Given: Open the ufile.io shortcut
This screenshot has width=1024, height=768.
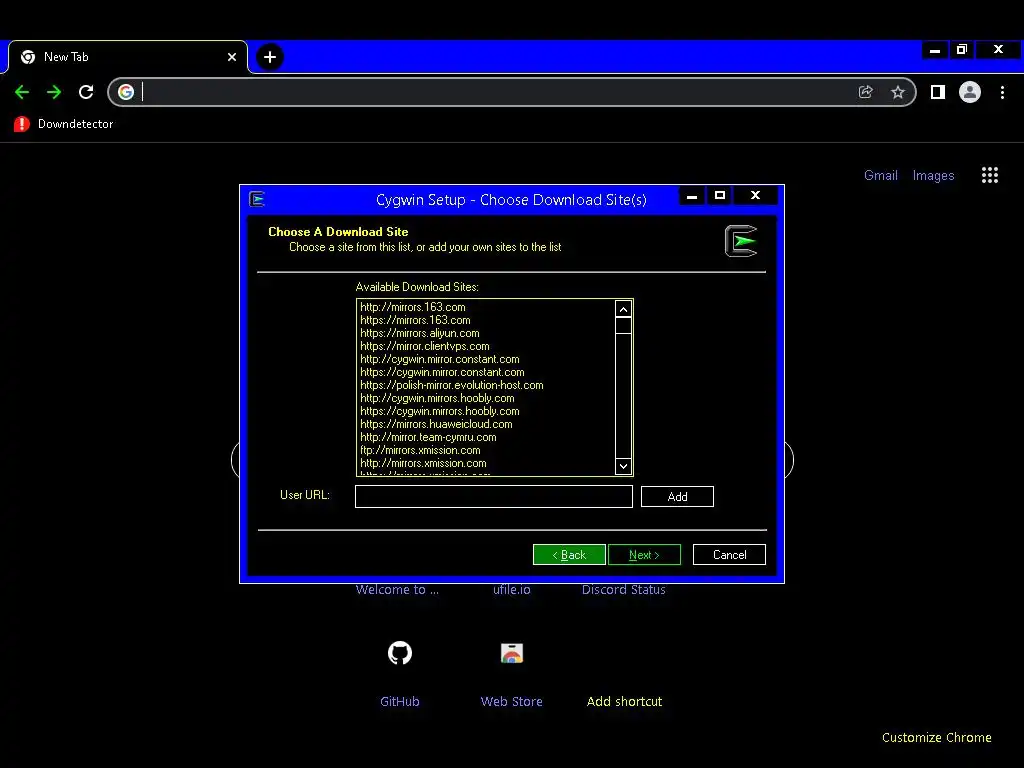Looking at the screenshot, I should coord(511,590).
